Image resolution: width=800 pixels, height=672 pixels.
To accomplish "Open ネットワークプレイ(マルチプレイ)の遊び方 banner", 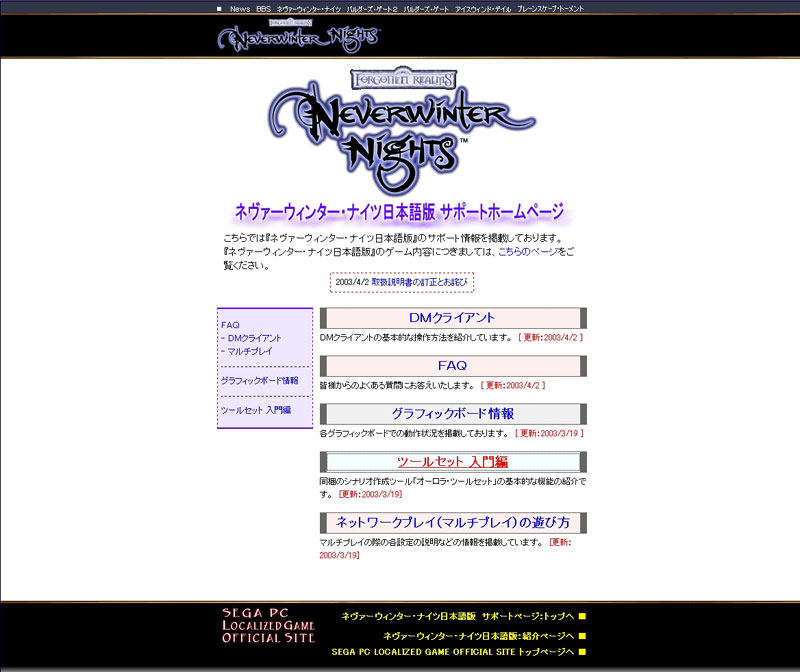I will coord(453,522).
